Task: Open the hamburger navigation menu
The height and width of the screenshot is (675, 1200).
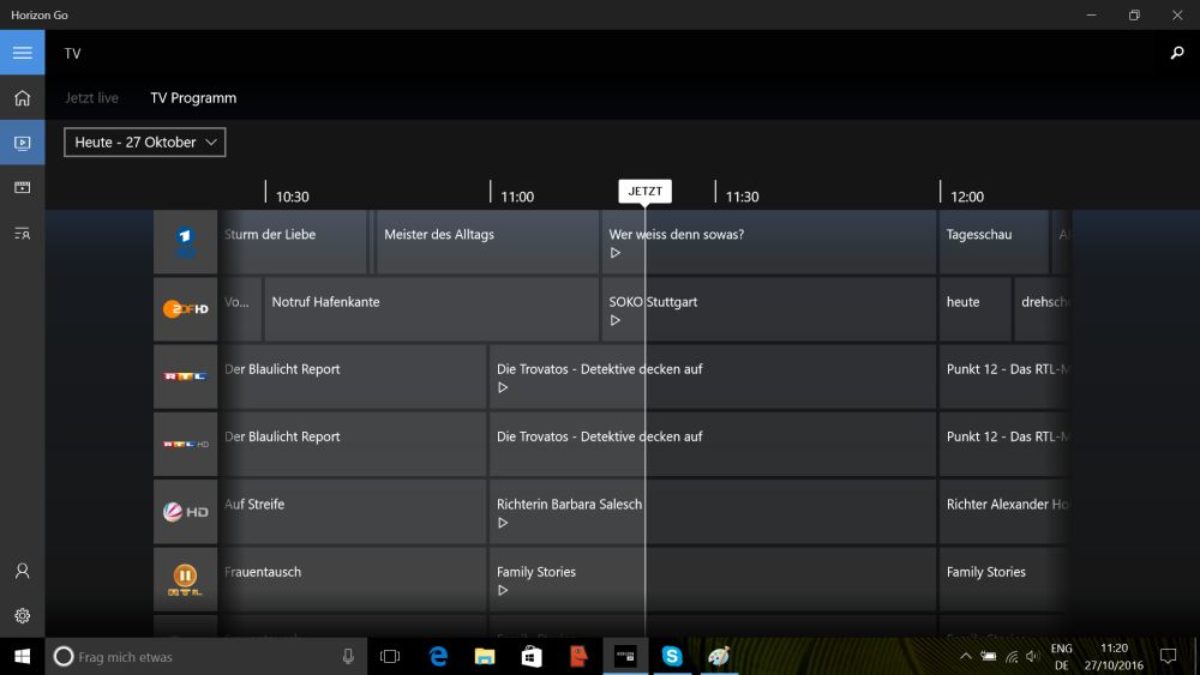Action: tap(22, 53)
